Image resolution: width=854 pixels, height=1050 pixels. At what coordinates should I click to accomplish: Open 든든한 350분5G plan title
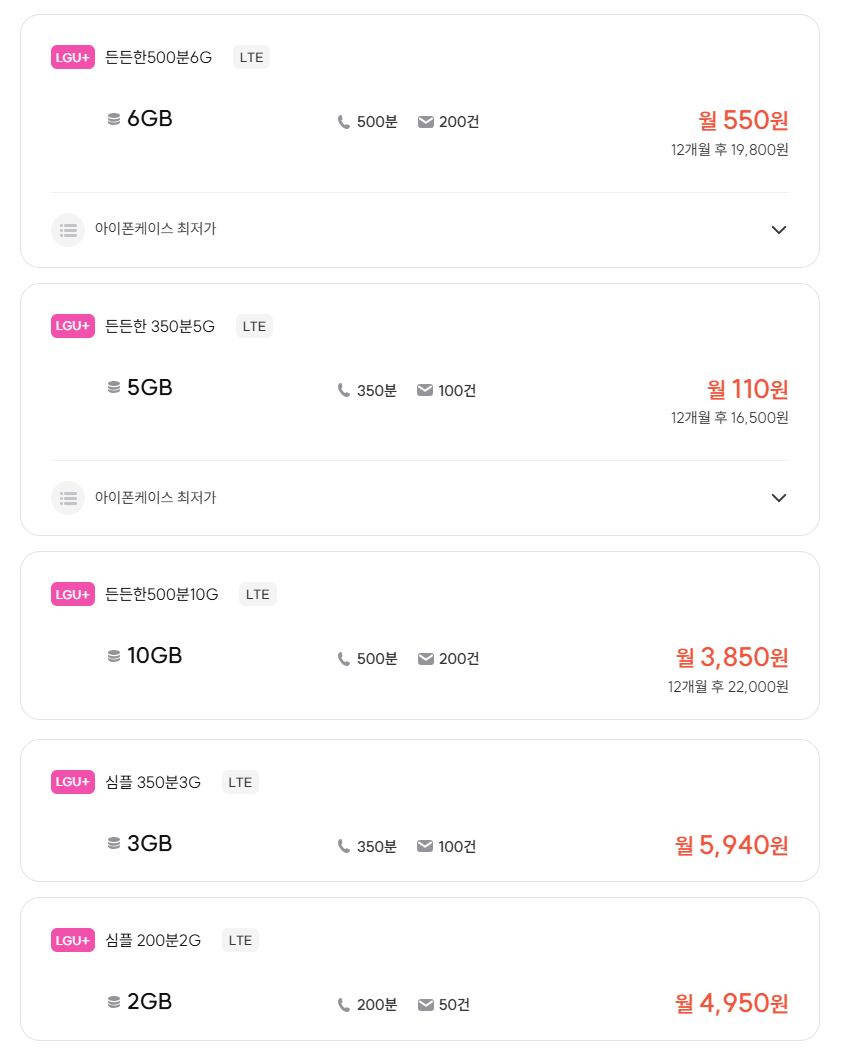[160, 326]
